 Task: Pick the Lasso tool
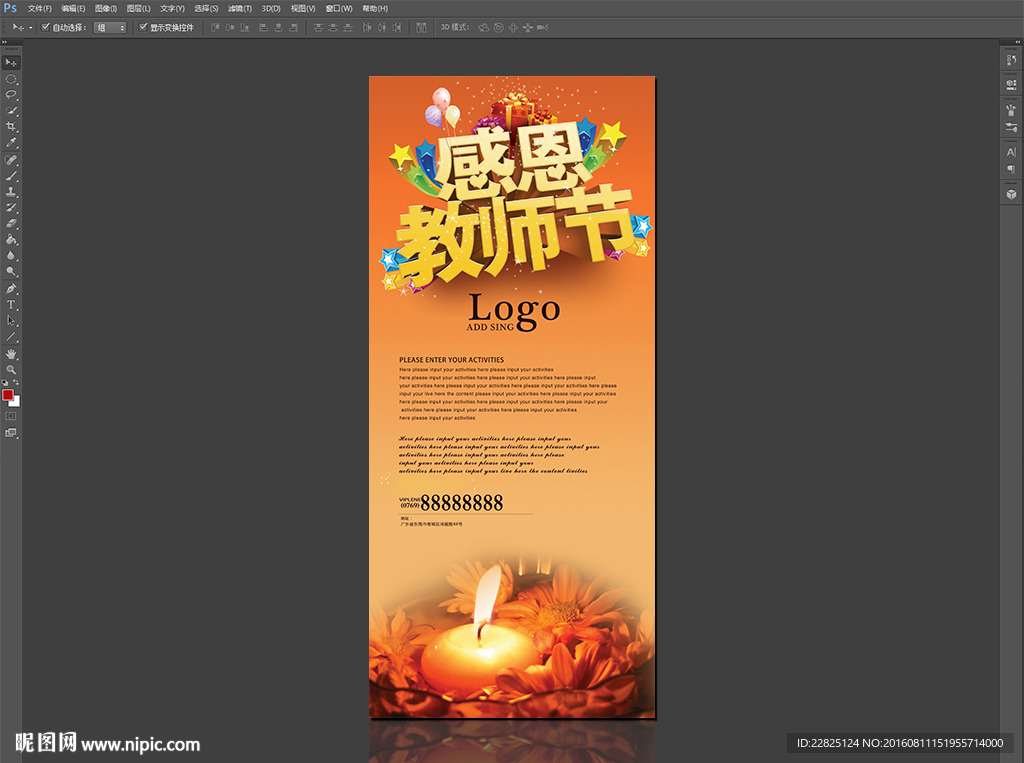(x=11, y=94)
